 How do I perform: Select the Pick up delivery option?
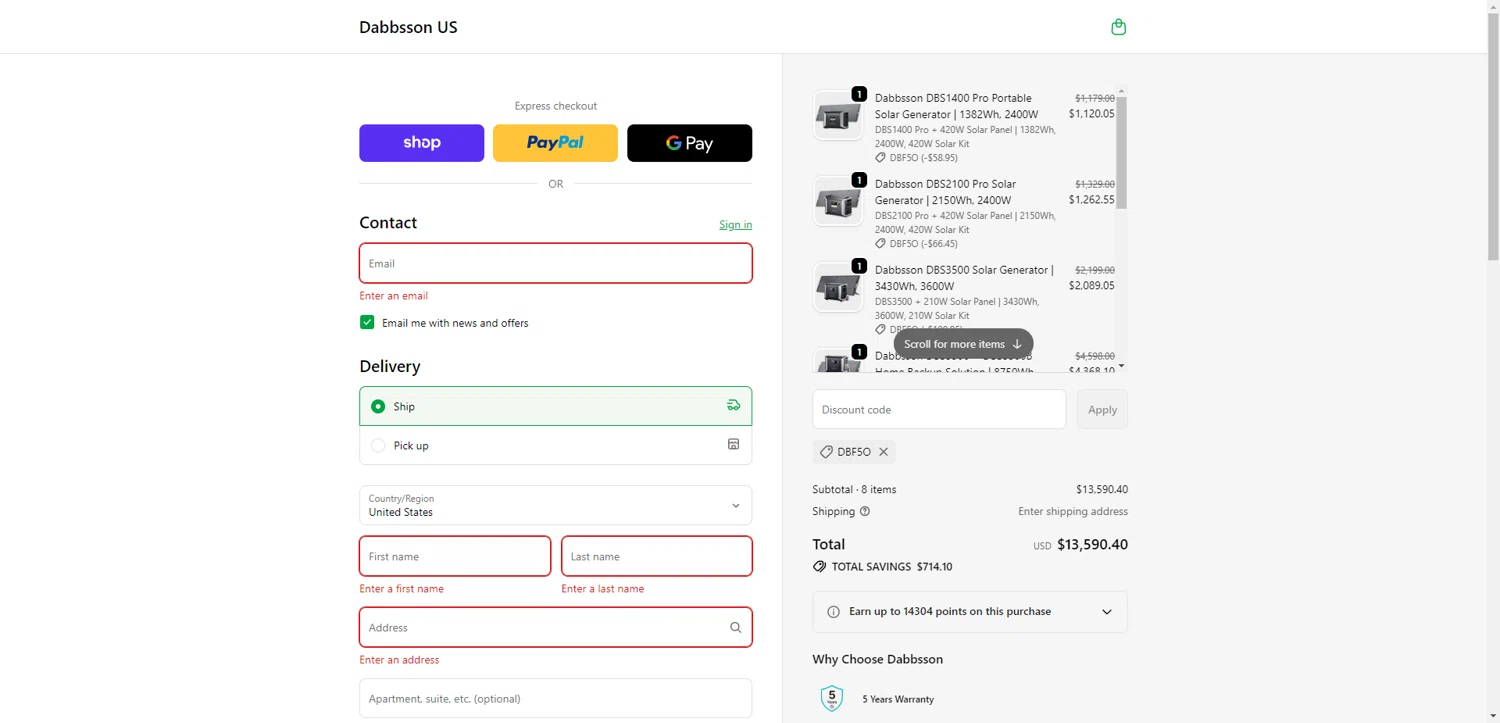[555, 445]
